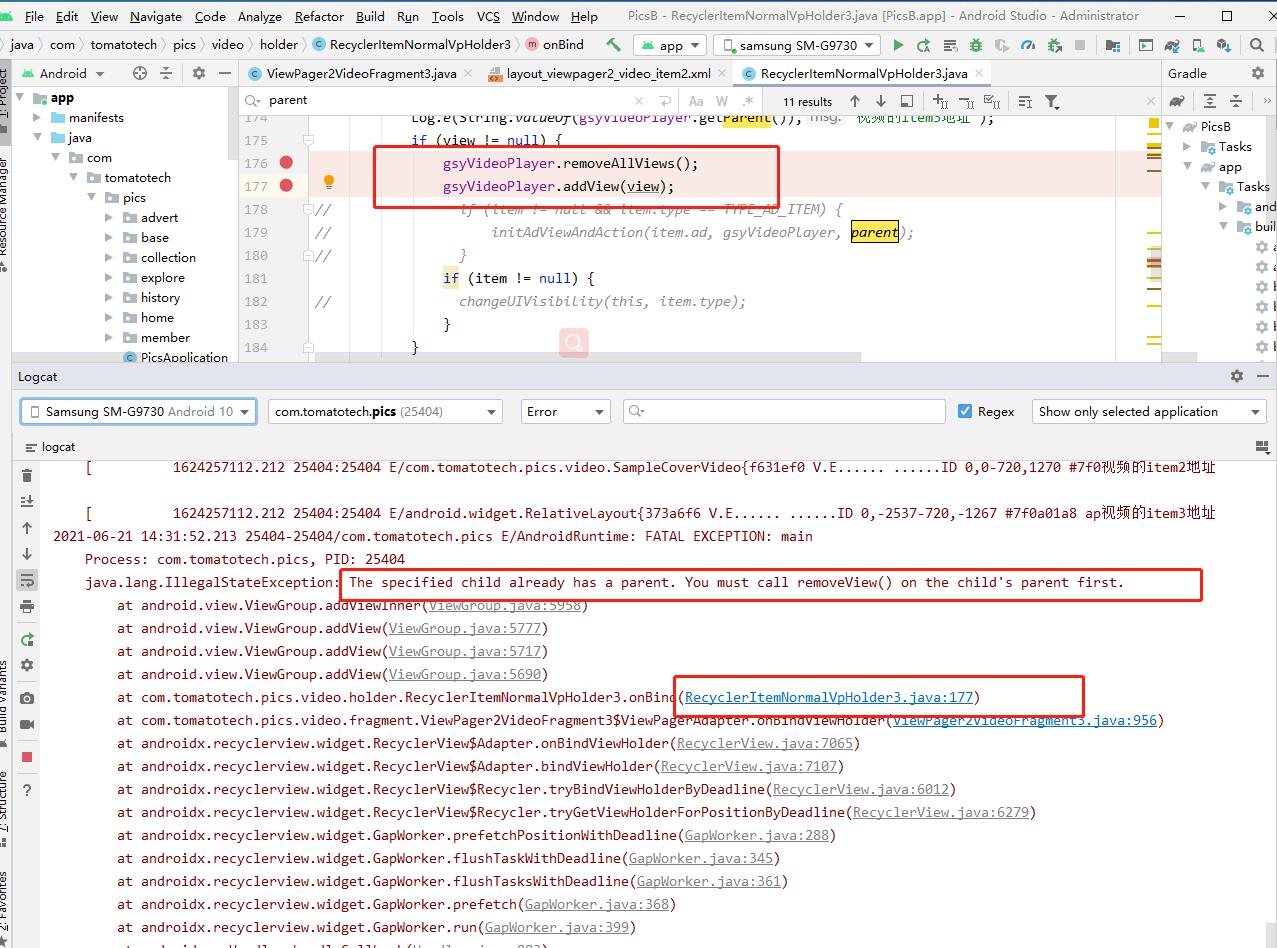Run the app with green play button

tap(898, 45)
